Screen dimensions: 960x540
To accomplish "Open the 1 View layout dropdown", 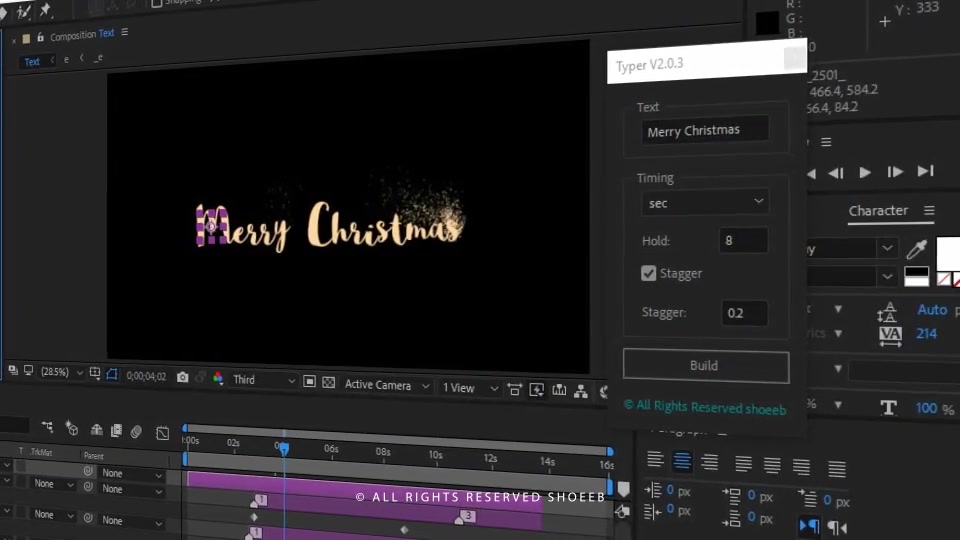I will [470, 388].
